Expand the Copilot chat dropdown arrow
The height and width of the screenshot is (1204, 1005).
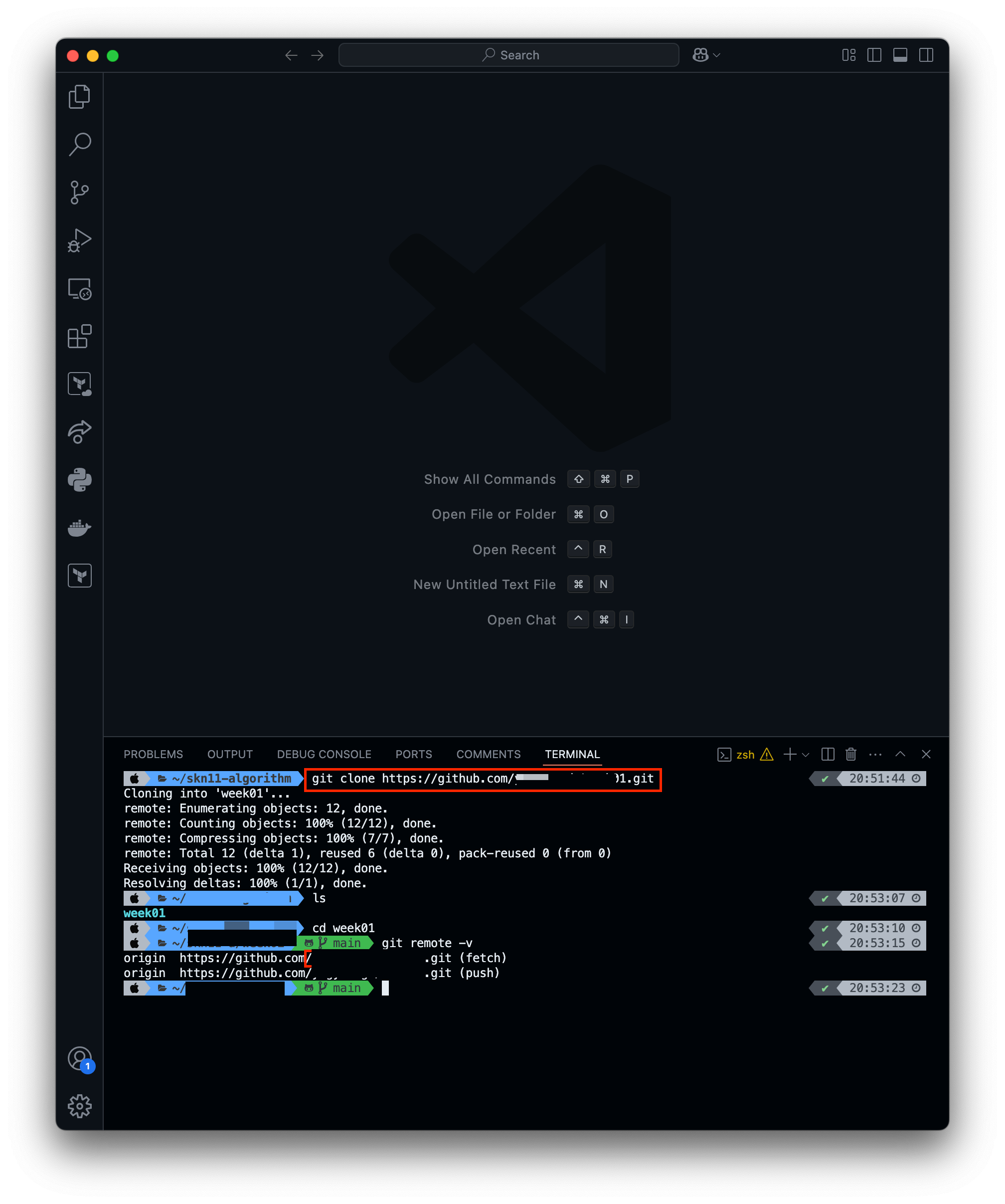coord(716,55)
